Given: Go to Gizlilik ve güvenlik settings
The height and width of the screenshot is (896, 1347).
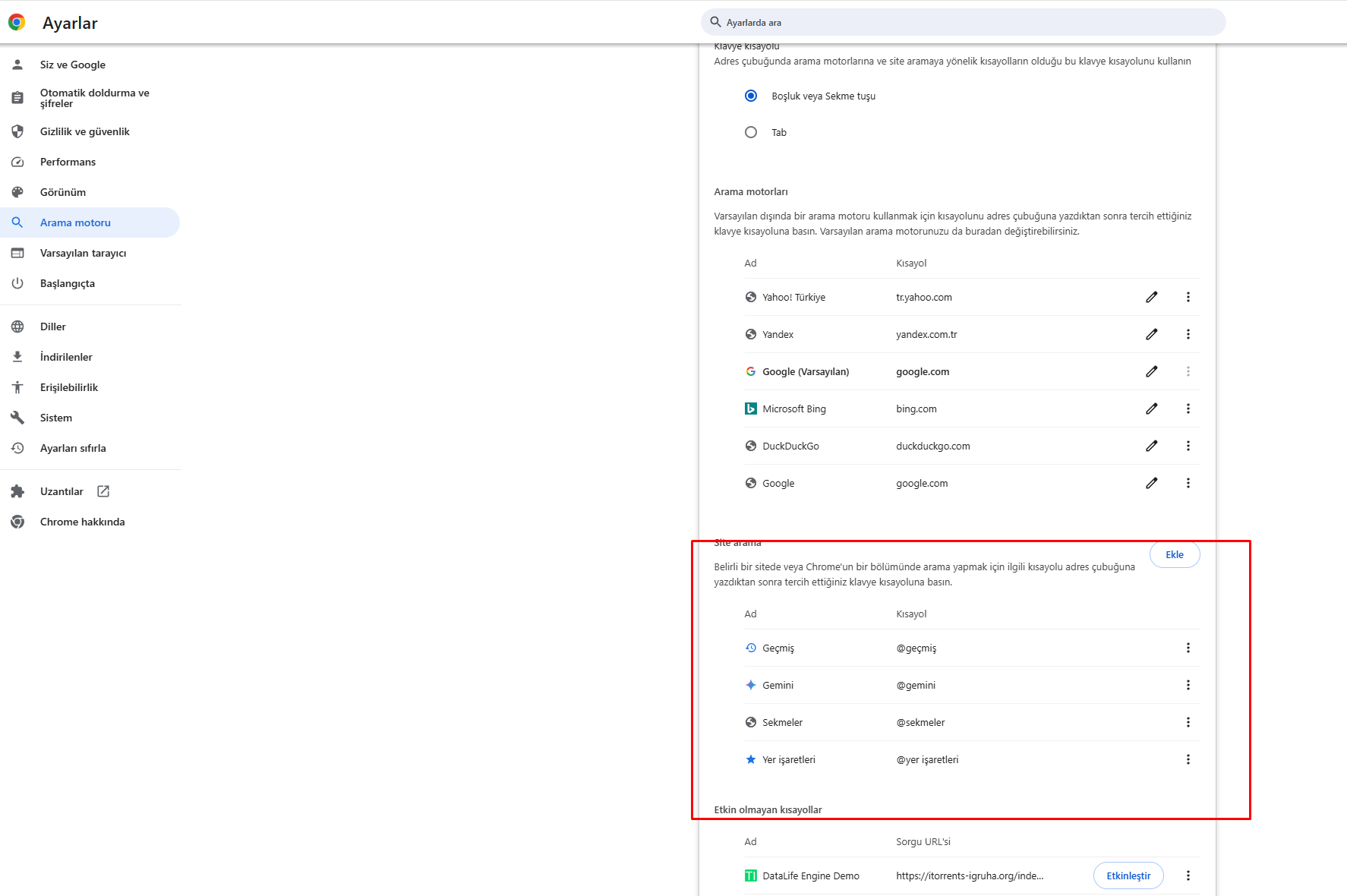Looking at the screenshot, I should (85, 131).
